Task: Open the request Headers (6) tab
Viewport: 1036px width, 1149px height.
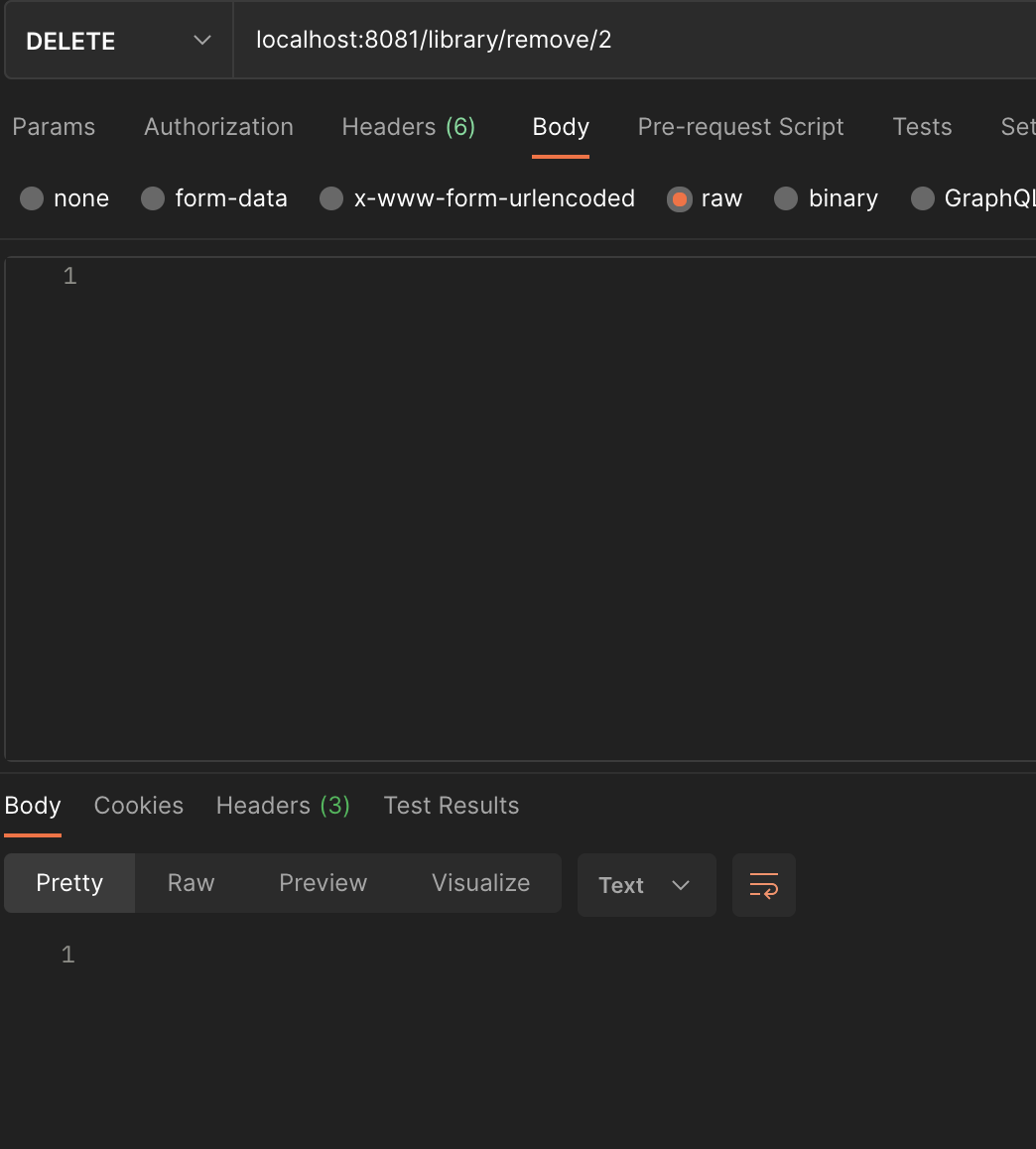Action: 408,127
